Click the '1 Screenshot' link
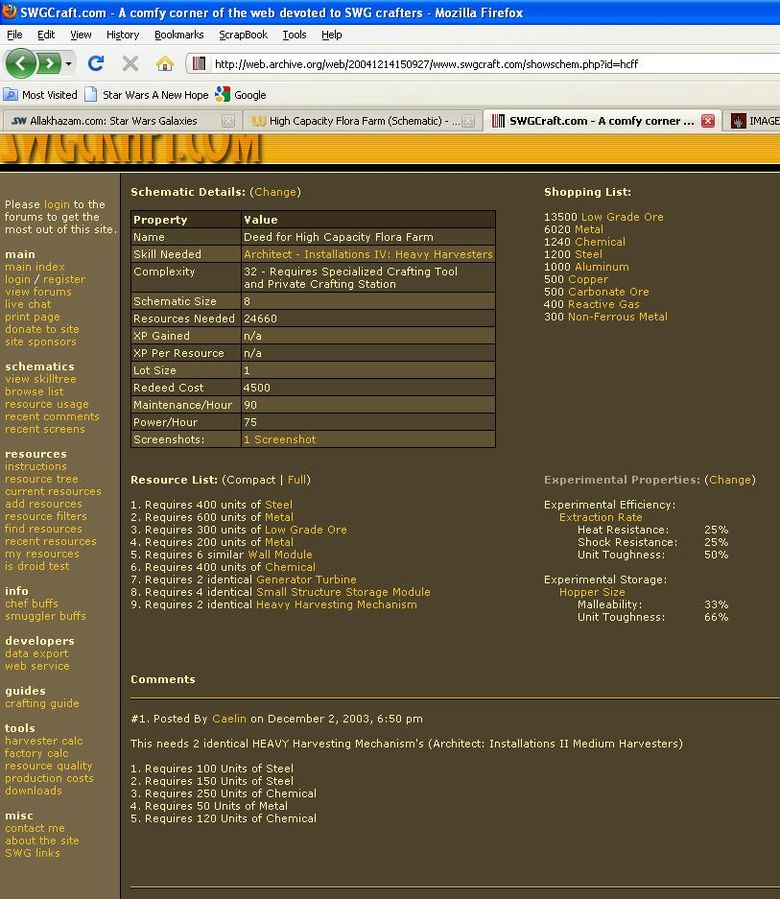 [x=279, y=439]
